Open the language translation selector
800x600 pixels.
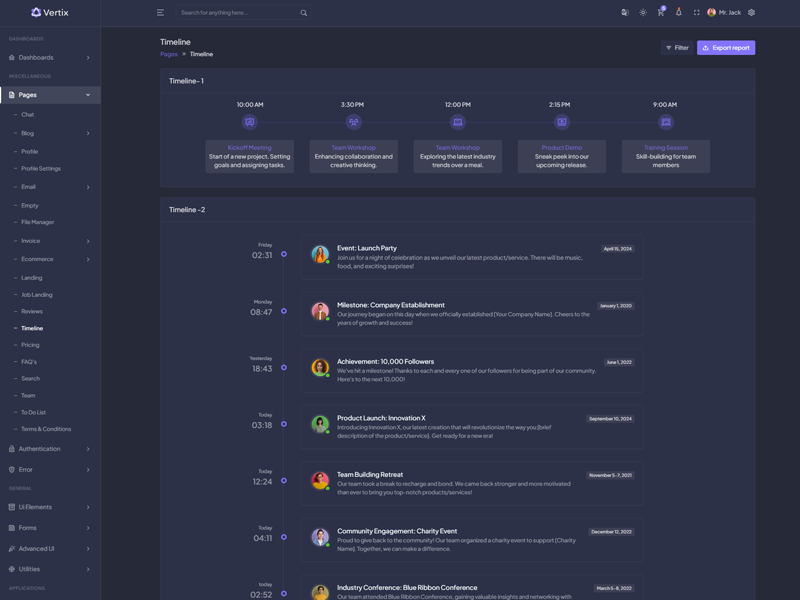click(625, 13)
